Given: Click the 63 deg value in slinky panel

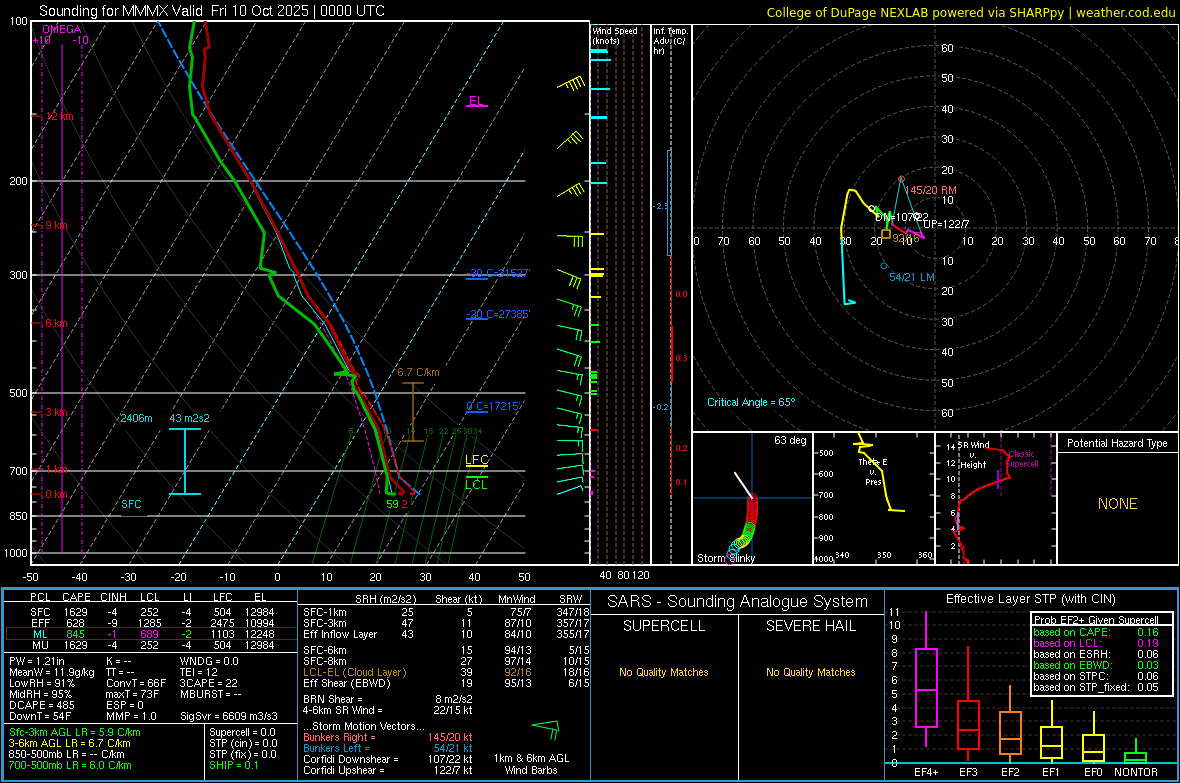Looking at the screenshot, I should click(x=789, y=440).
